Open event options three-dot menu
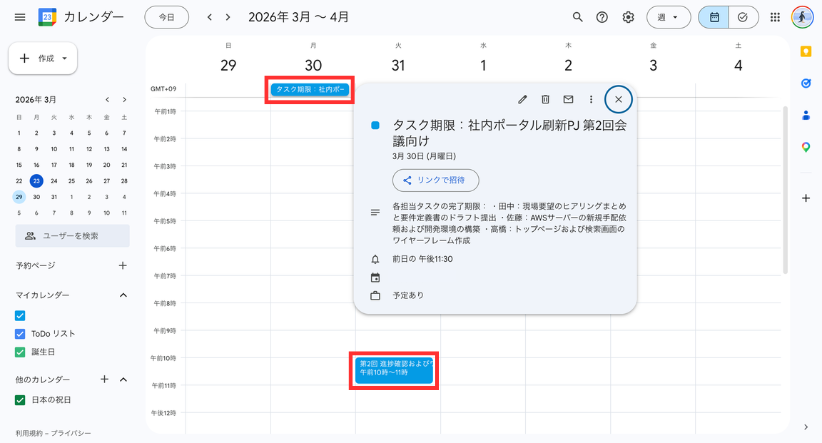The width and height of the screenshot is (822, 443). (x=591, y=99)
